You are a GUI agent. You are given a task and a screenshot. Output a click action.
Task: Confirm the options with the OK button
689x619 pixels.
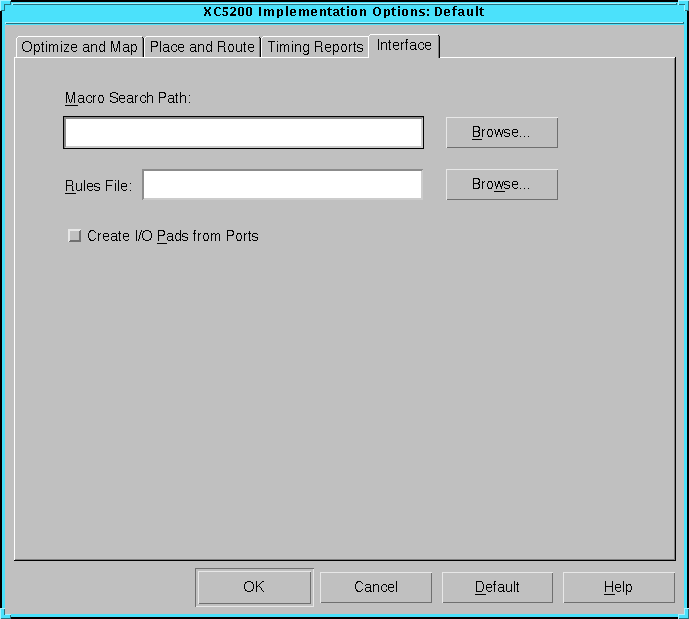254,587
